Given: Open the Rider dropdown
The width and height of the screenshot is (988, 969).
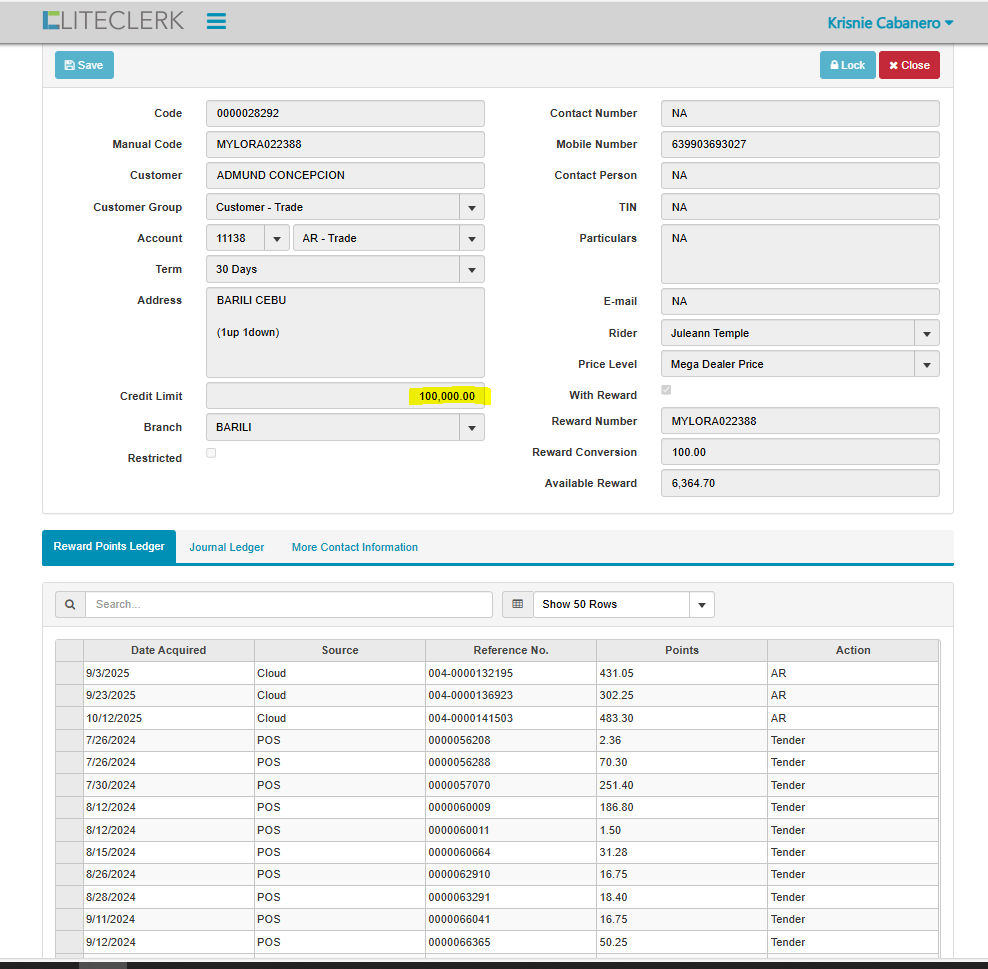Looking at the screenshot, I should pyautogui.click(x=926, y=333).
